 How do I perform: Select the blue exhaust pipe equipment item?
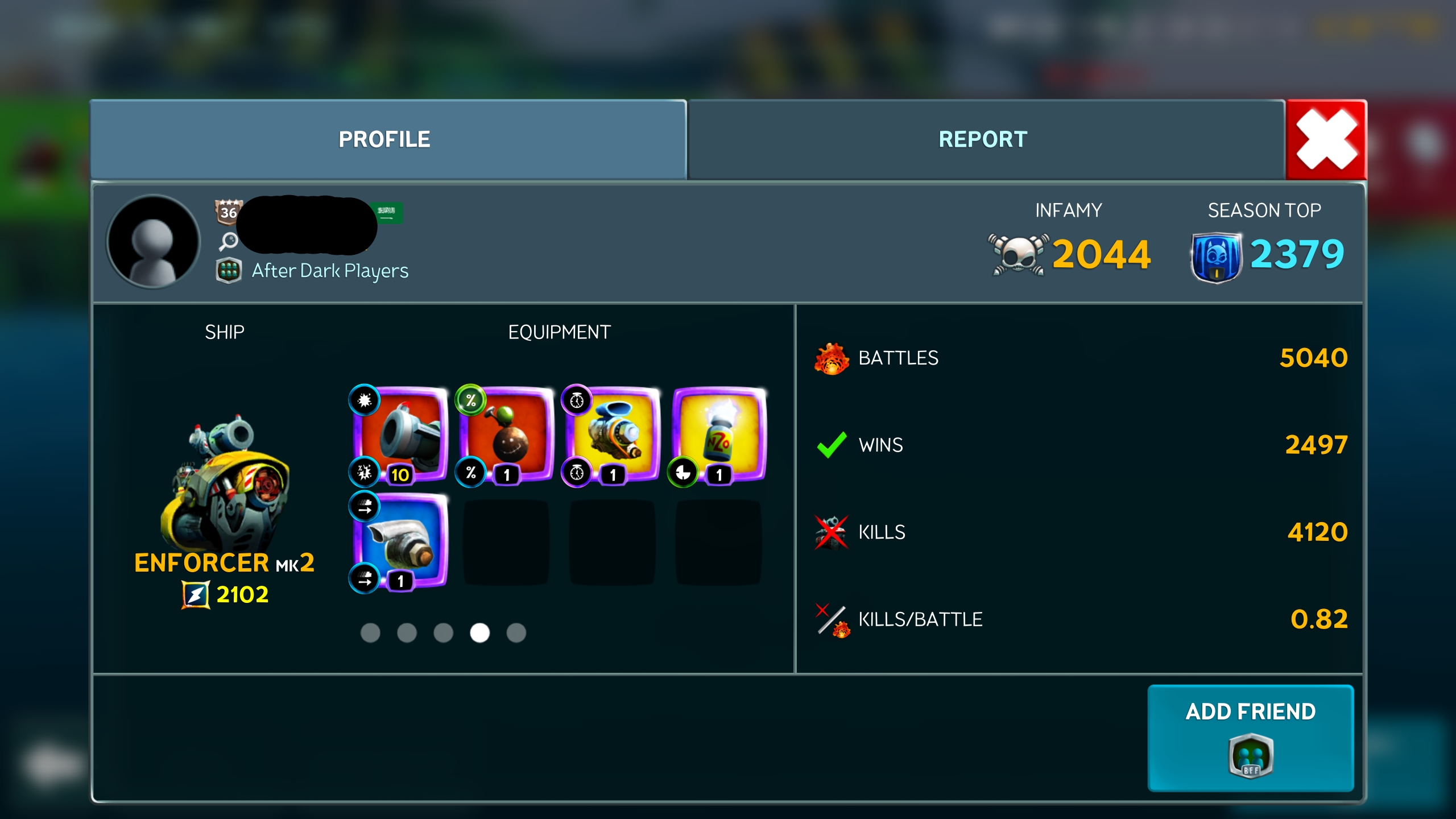coord(400,541)
